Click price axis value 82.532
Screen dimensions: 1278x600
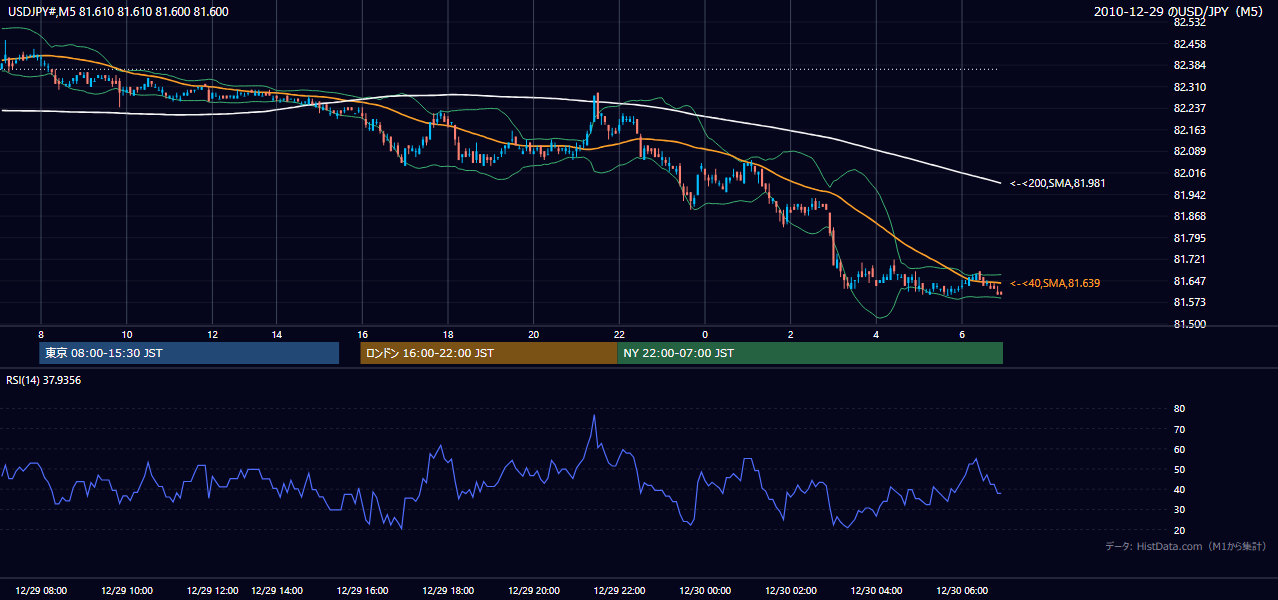(x=1191, y=22)
